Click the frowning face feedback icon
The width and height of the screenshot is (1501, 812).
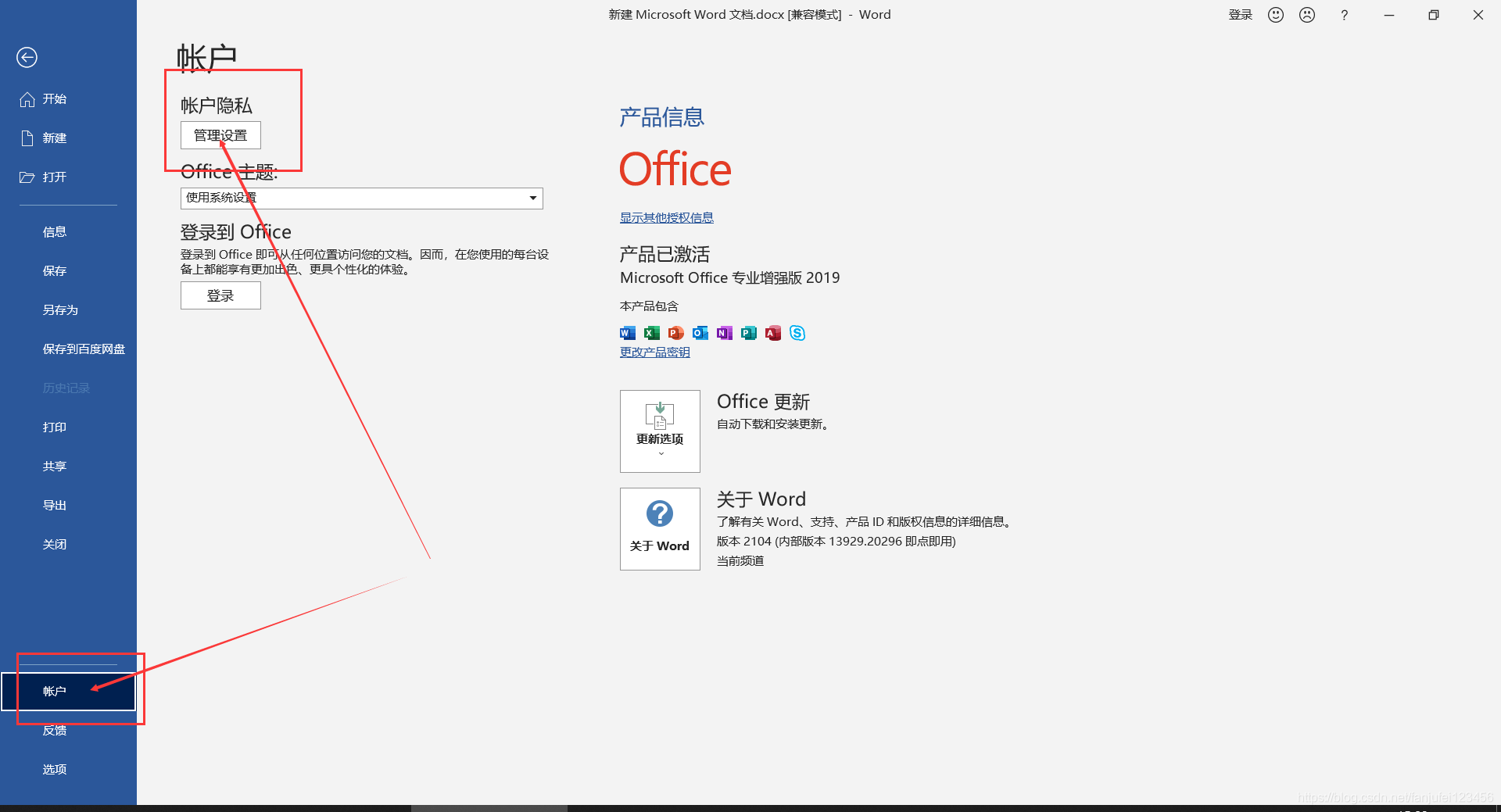(x=1307, y=15)
